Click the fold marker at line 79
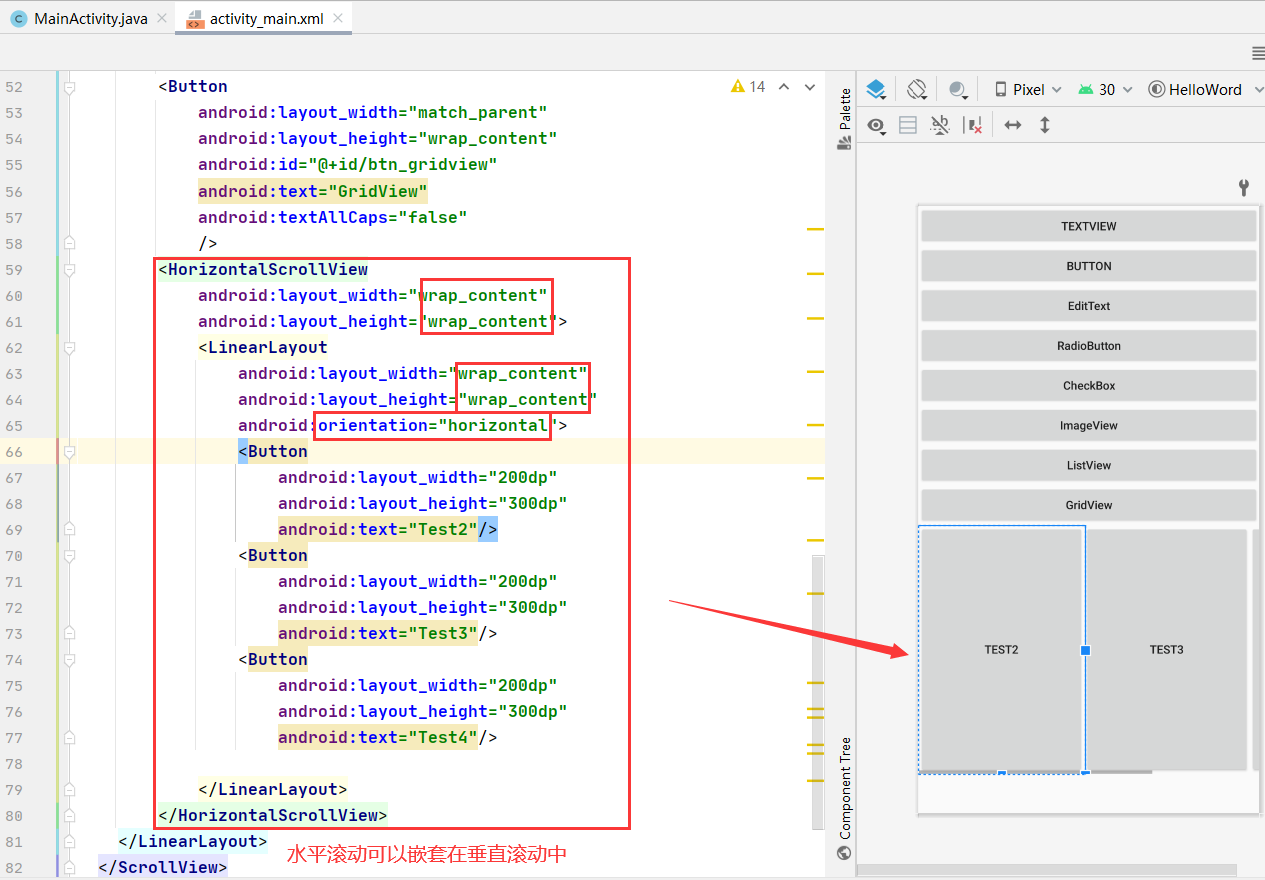1265x880 pixels. (x=69, y=789)
